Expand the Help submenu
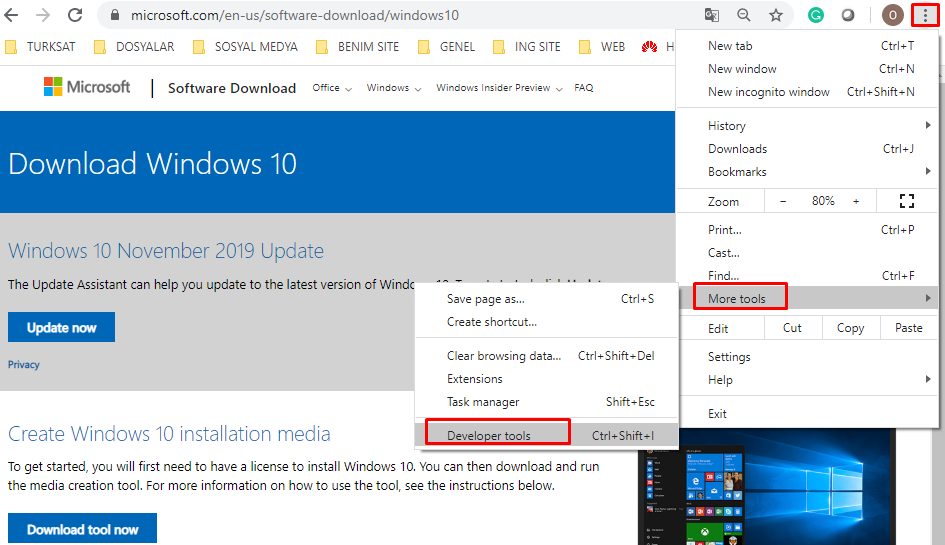 [808, 380]
